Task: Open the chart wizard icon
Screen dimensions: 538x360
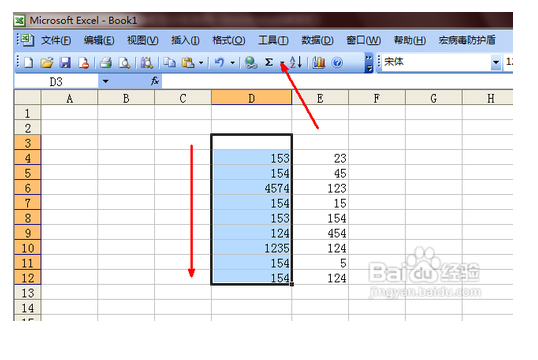Action: pyautogui.click(x=319, y=63)
